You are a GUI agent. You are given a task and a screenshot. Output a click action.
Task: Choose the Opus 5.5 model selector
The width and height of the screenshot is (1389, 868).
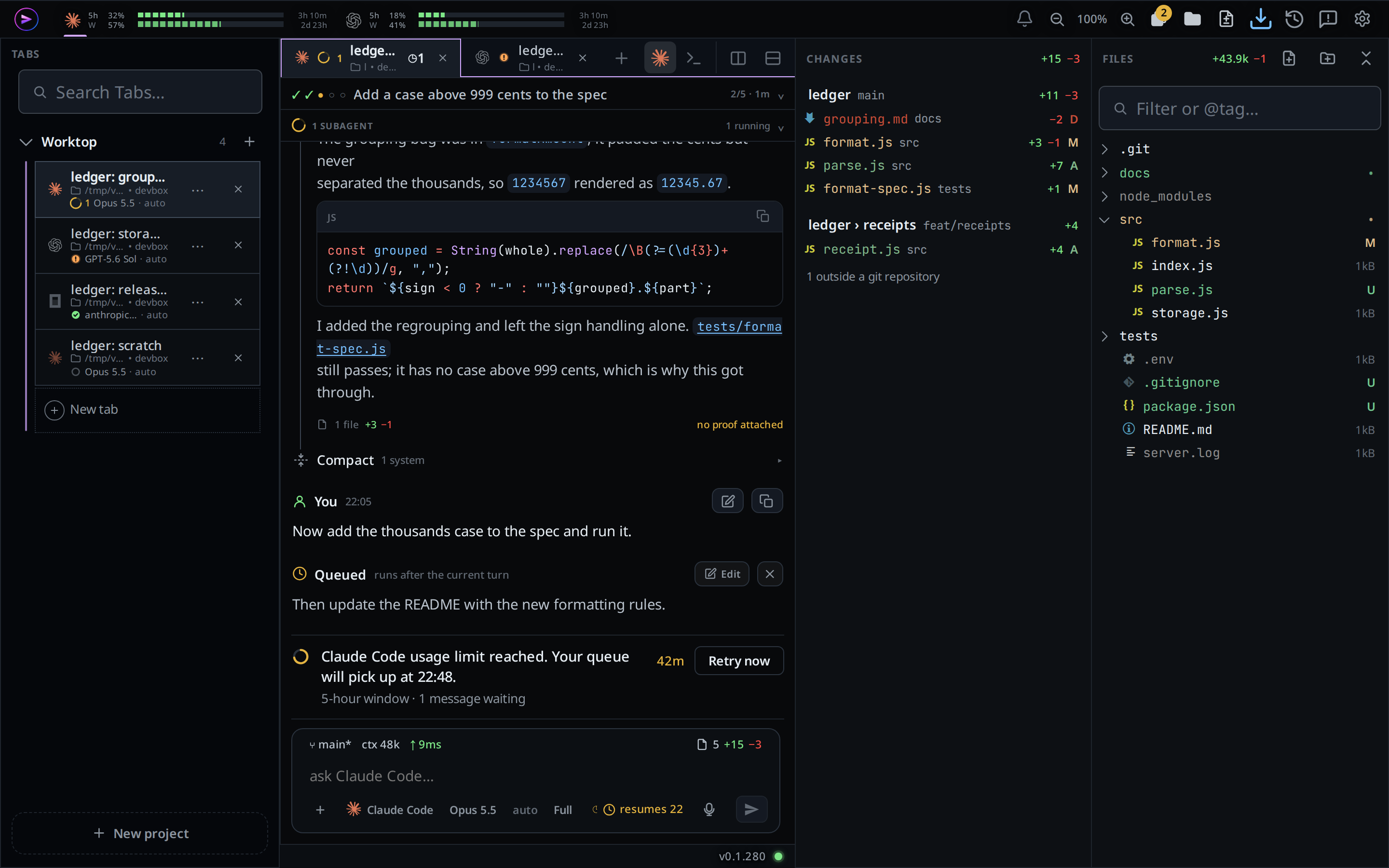pos(472,810)
